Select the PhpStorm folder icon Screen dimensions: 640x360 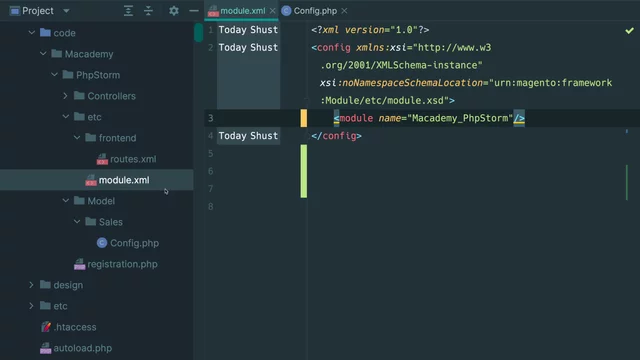(68, 75)
